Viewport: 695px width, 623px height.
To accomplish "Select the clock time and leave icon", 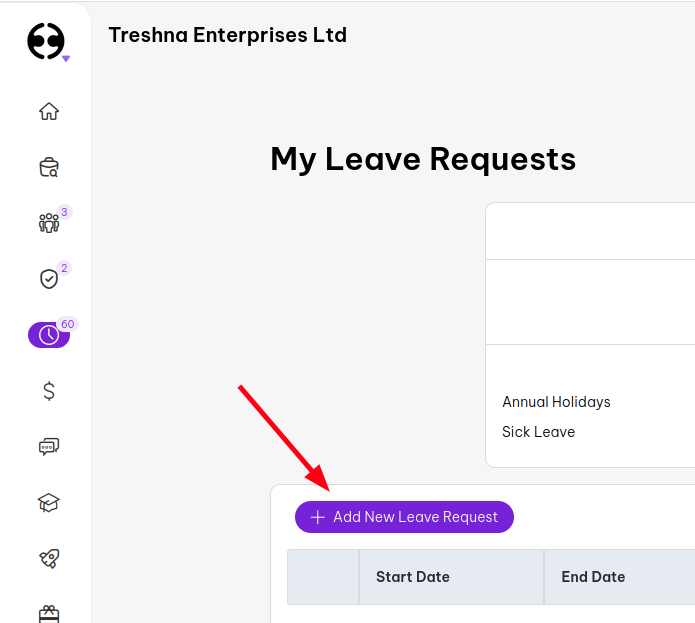I will coord(48,335).
